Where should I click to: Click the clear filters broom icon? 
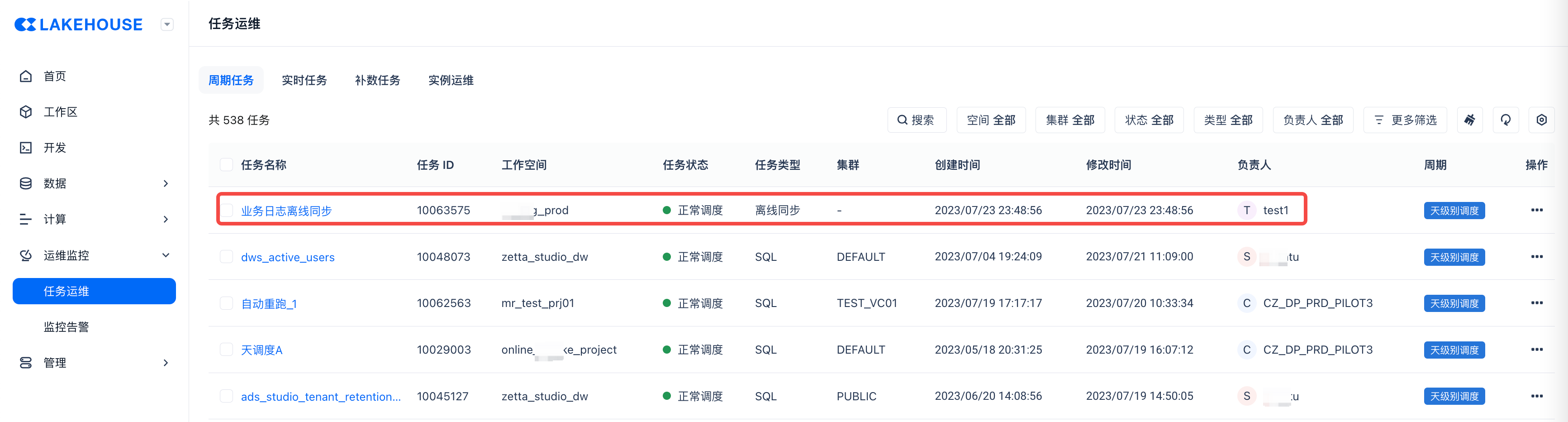[1469, 120]
